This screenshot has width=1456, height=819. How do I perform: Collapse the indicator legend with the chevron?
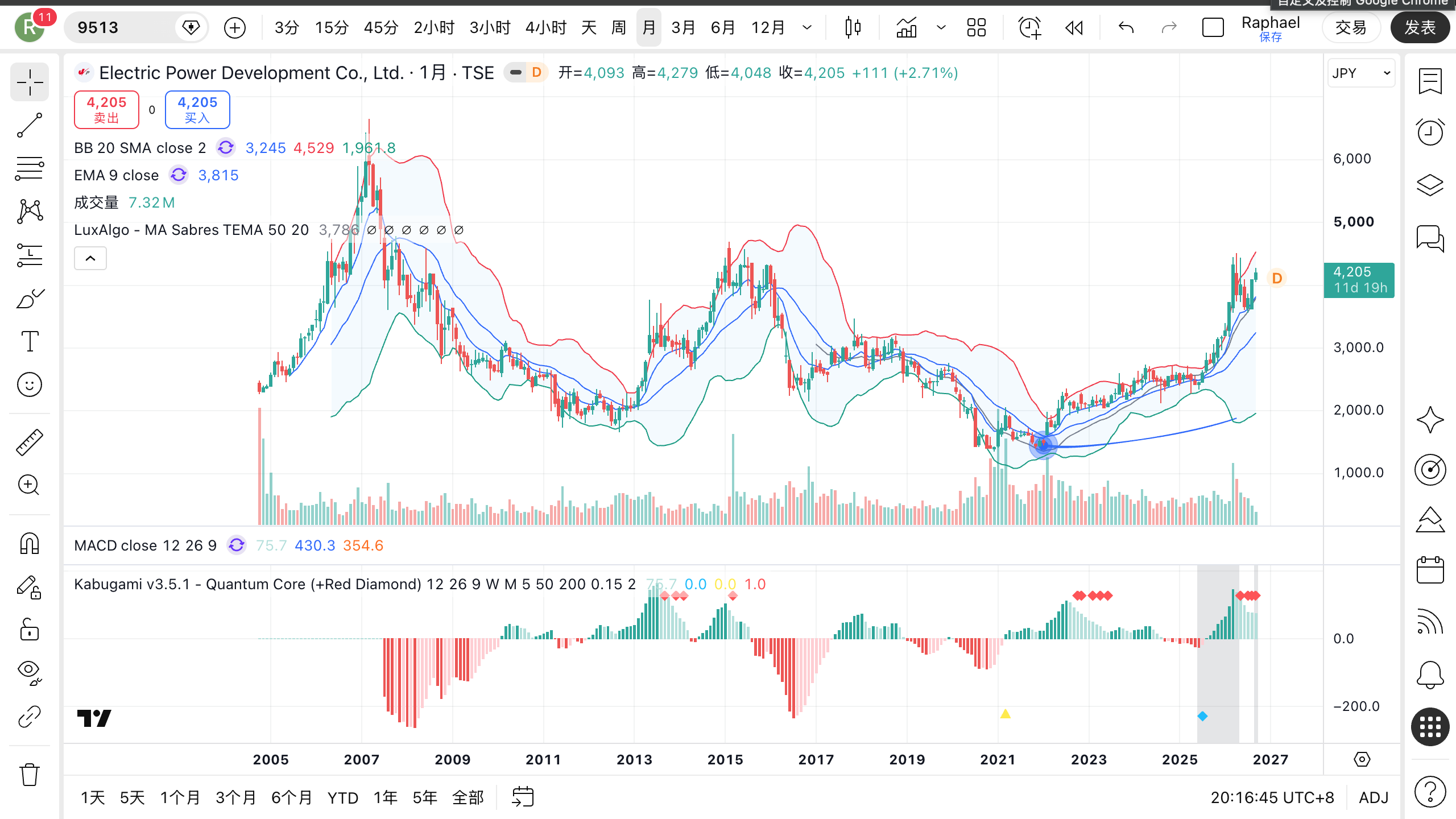tap(90, 258)
